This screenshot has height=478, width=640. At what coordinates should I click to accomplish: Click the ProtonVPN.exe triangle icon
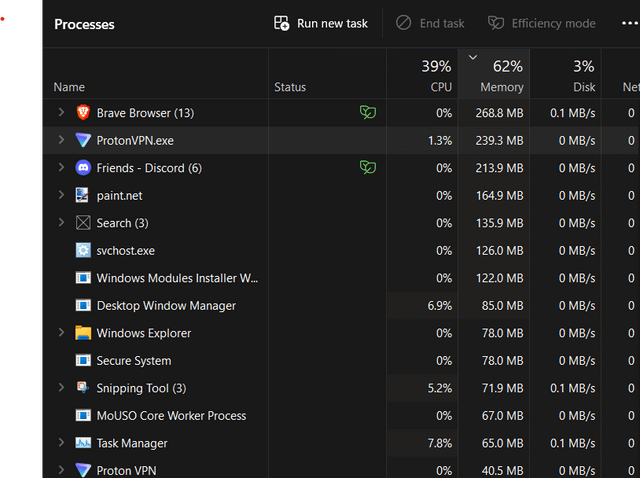(83, 140)
